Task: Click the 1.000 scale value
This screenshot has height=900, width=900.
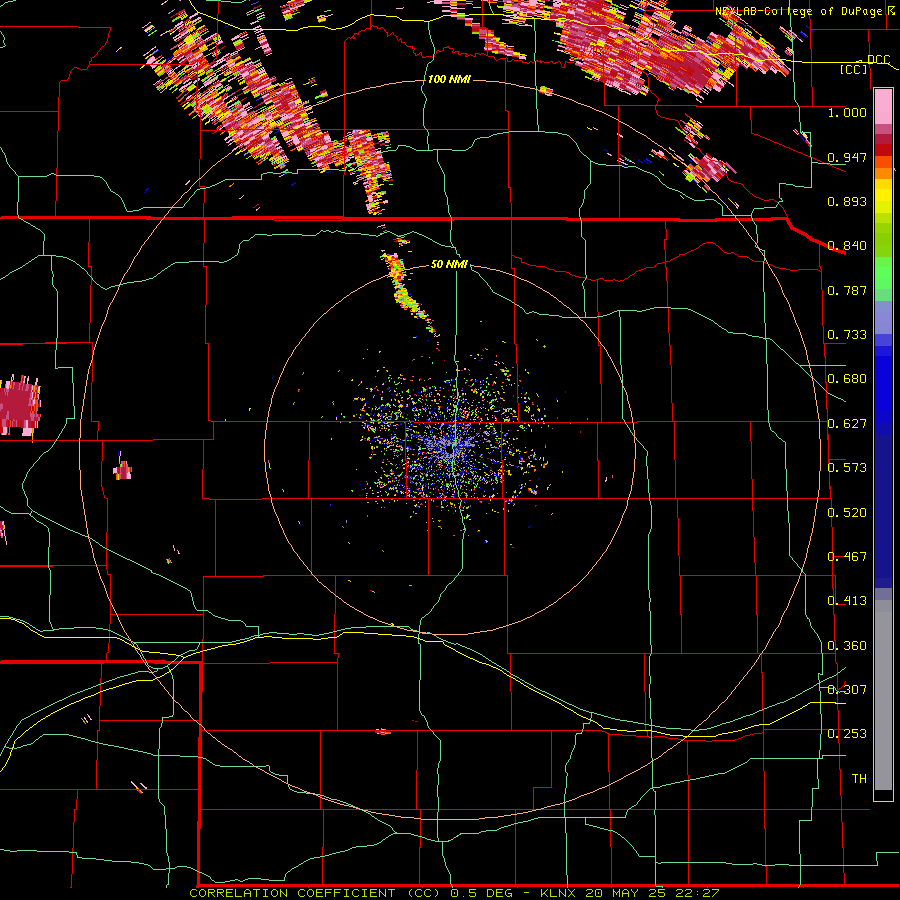Action: coord(847,112)
